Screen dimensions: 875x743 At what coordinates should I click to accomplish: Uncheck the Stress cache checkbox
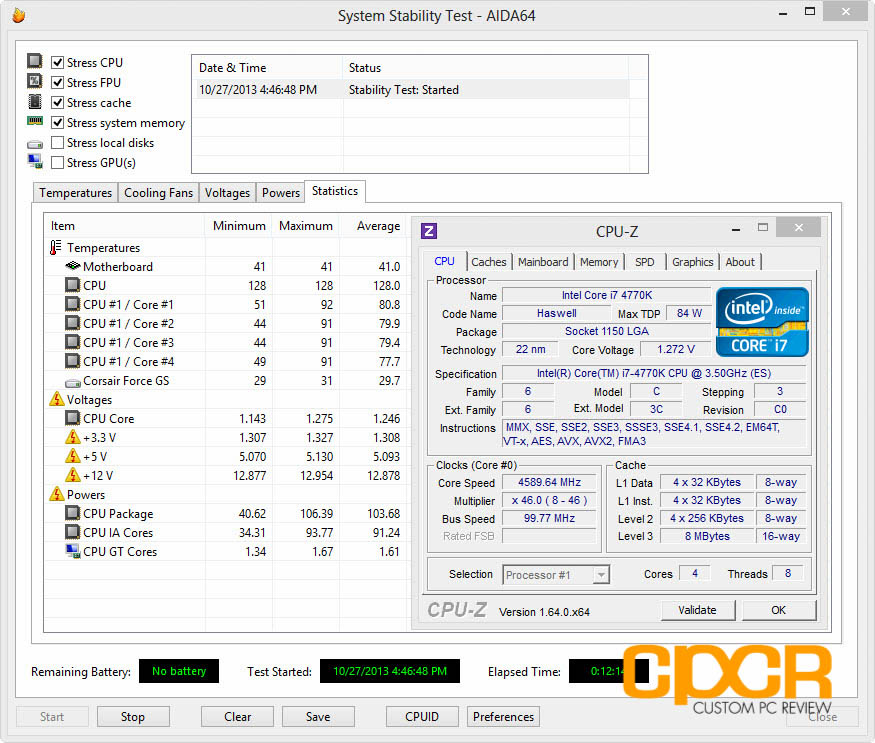coord(57,102)
